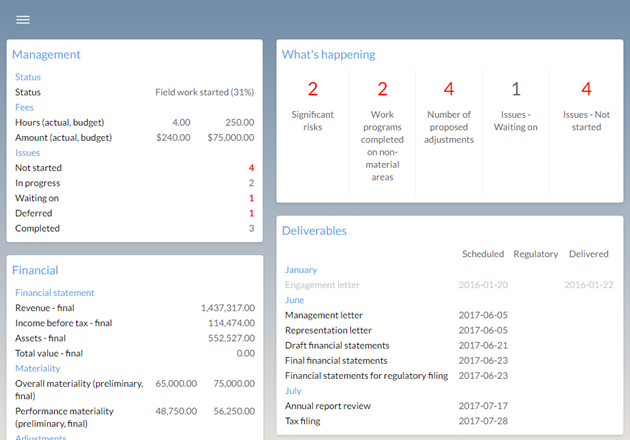Click the Financial statement section label
The height and width of the screenshot is (440, 630).
point(55,293)
